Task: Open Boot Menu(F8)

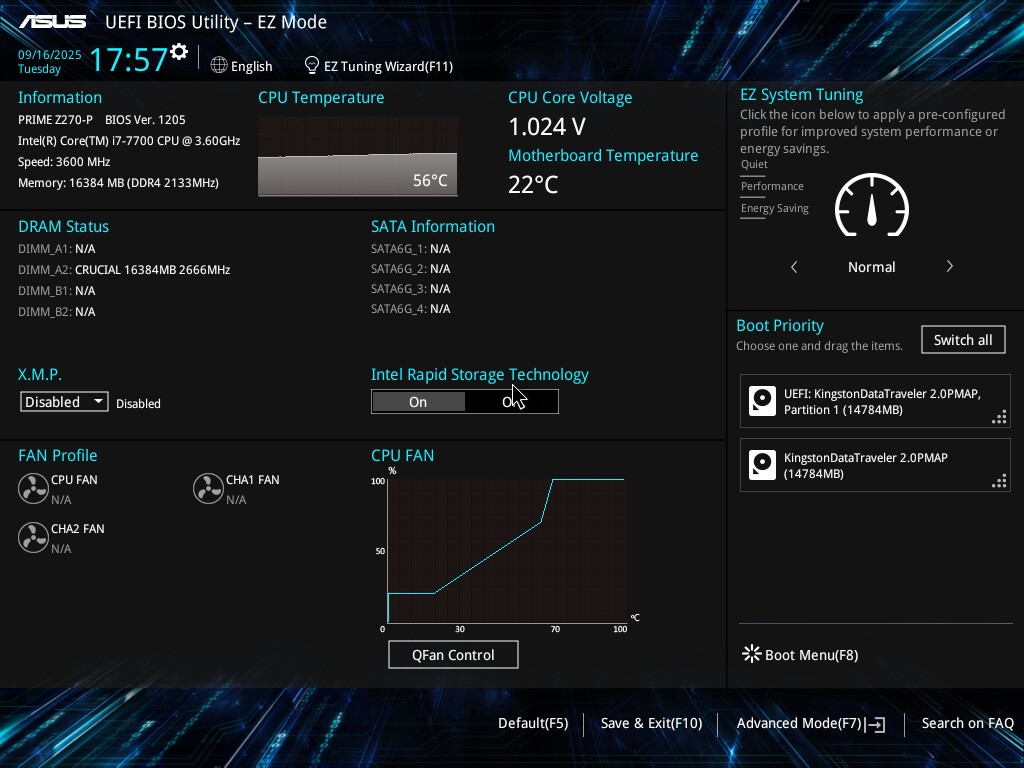Action: 811,655
